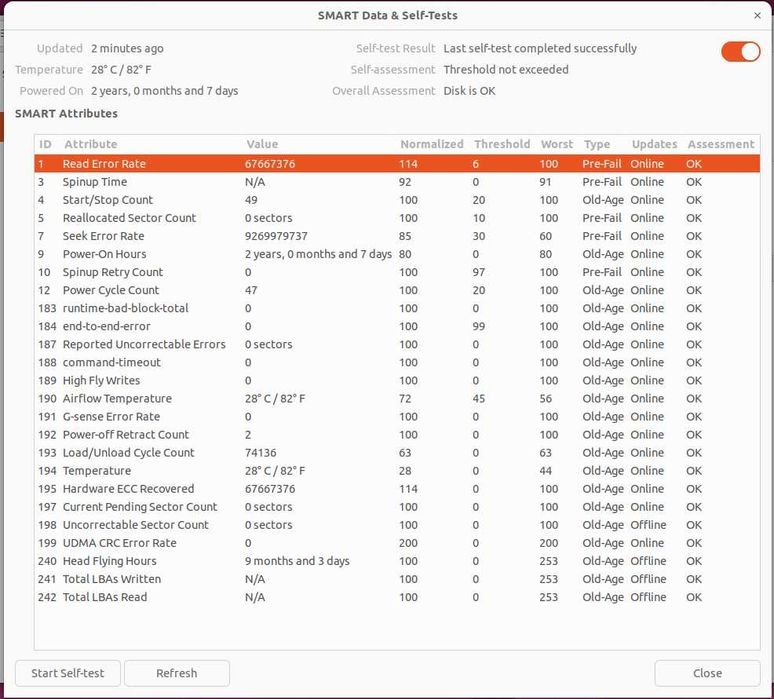Select the Spinup Retry Count row
The width and height of the screenshot is (774, 699).
pos(397,272)
